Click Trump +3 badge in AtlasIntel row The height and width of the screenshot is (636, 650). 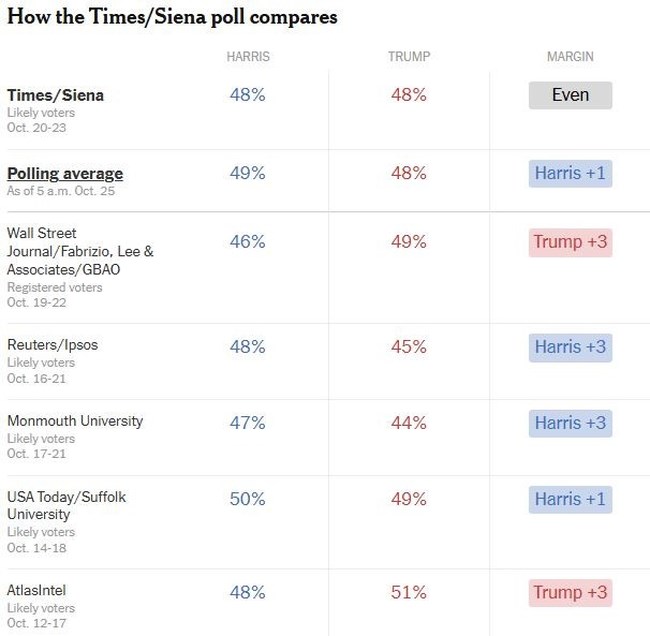(570, 593)
